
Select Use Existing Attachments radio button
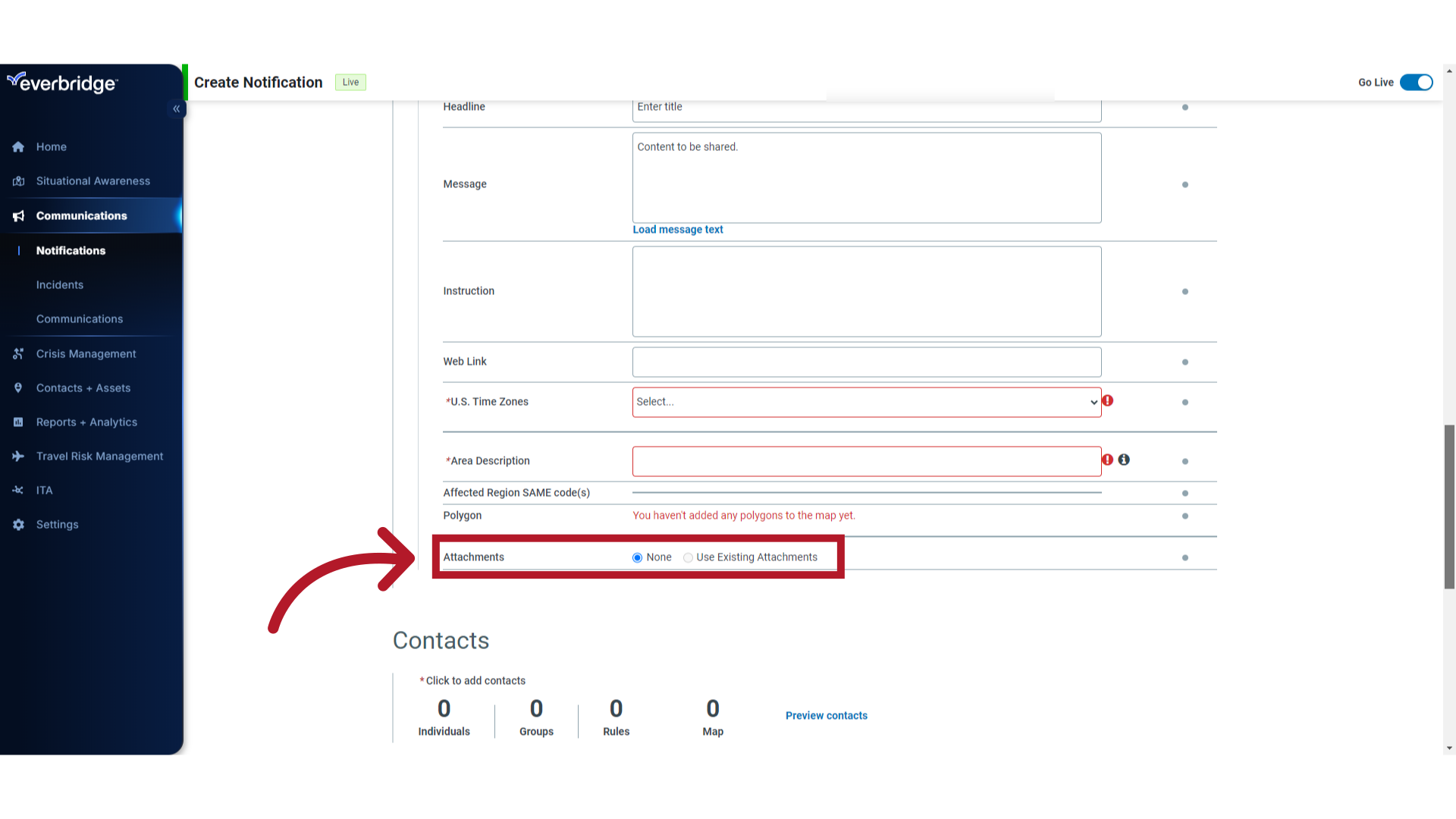click(x=688, y=557)
